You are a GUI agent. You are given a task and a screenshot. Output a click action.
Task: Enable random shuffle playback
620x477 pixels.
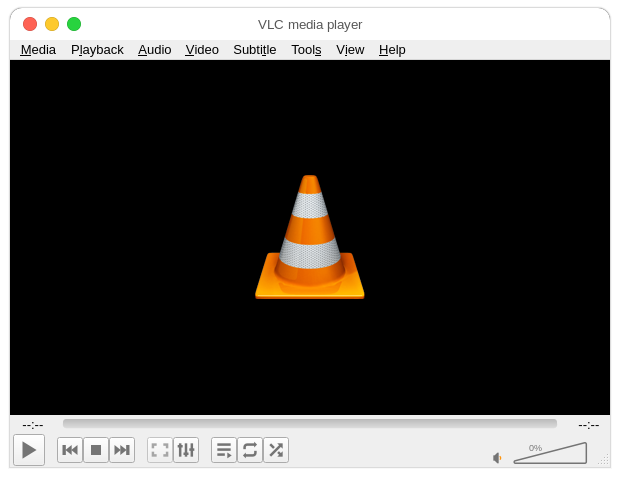276,450
